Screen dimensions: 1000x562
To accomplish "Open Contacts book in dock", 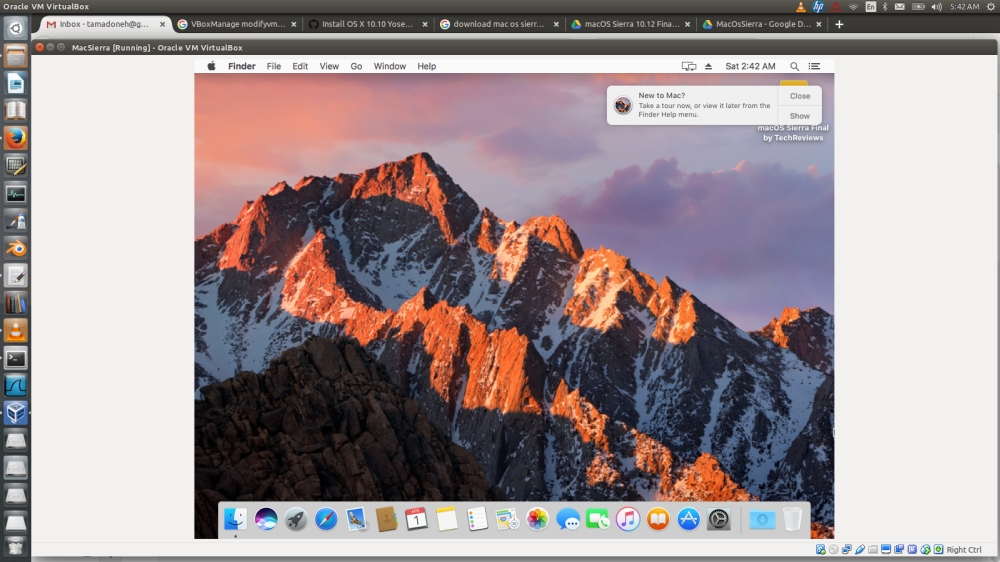I will (x=386, y=519).
